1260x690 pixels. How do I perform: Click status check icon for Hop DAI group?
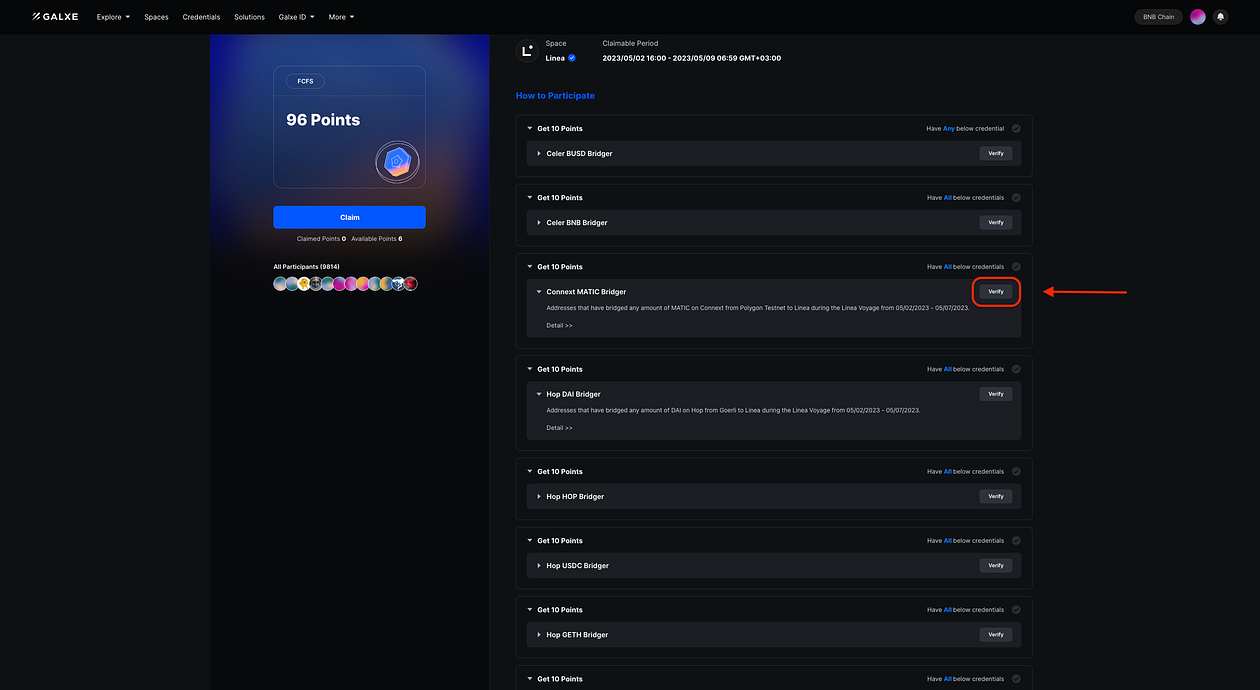click(x=1016, y=369)
